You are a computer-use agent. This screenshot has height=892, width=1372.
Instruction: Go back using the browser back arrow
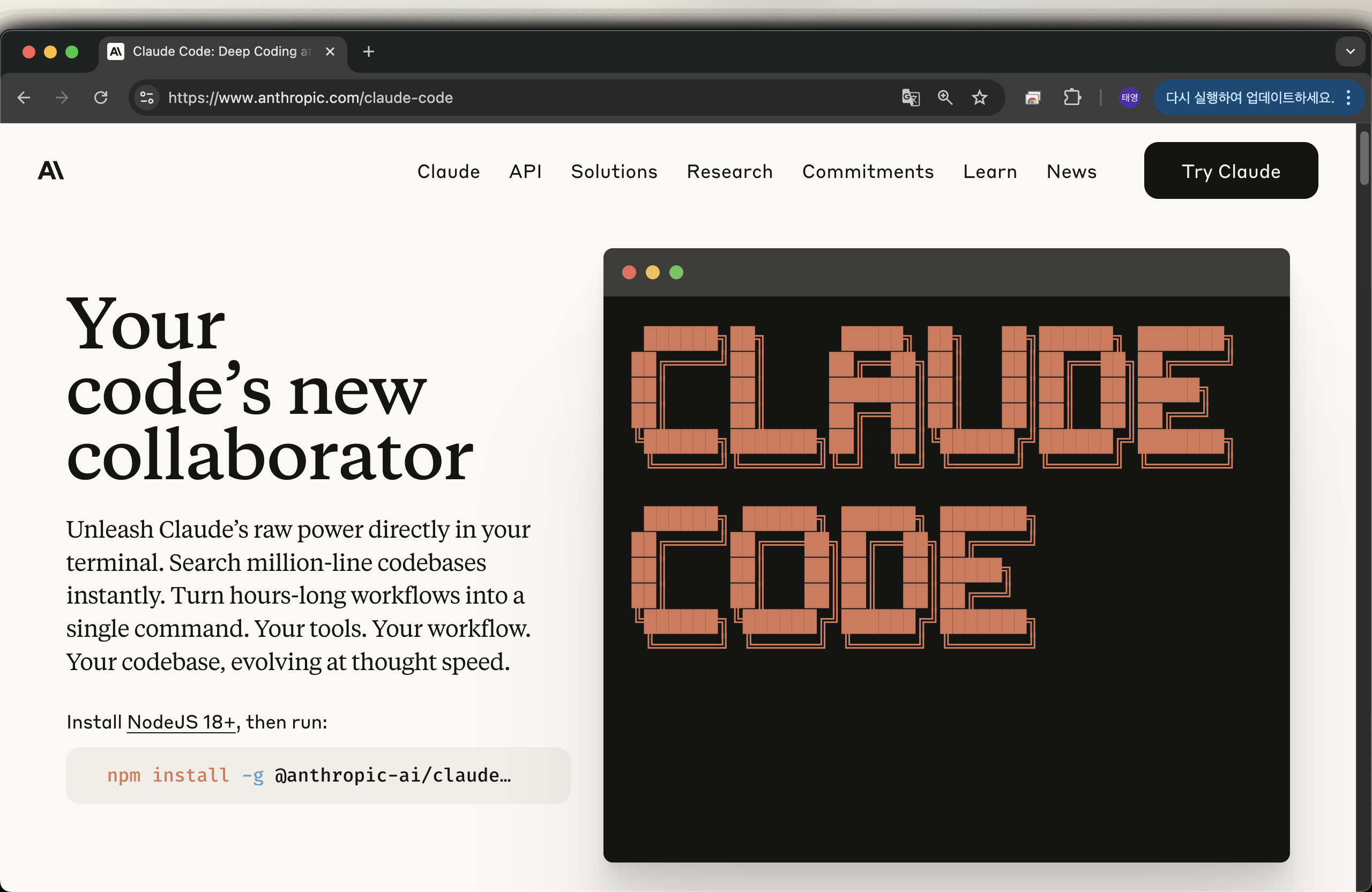pos(24,98)
